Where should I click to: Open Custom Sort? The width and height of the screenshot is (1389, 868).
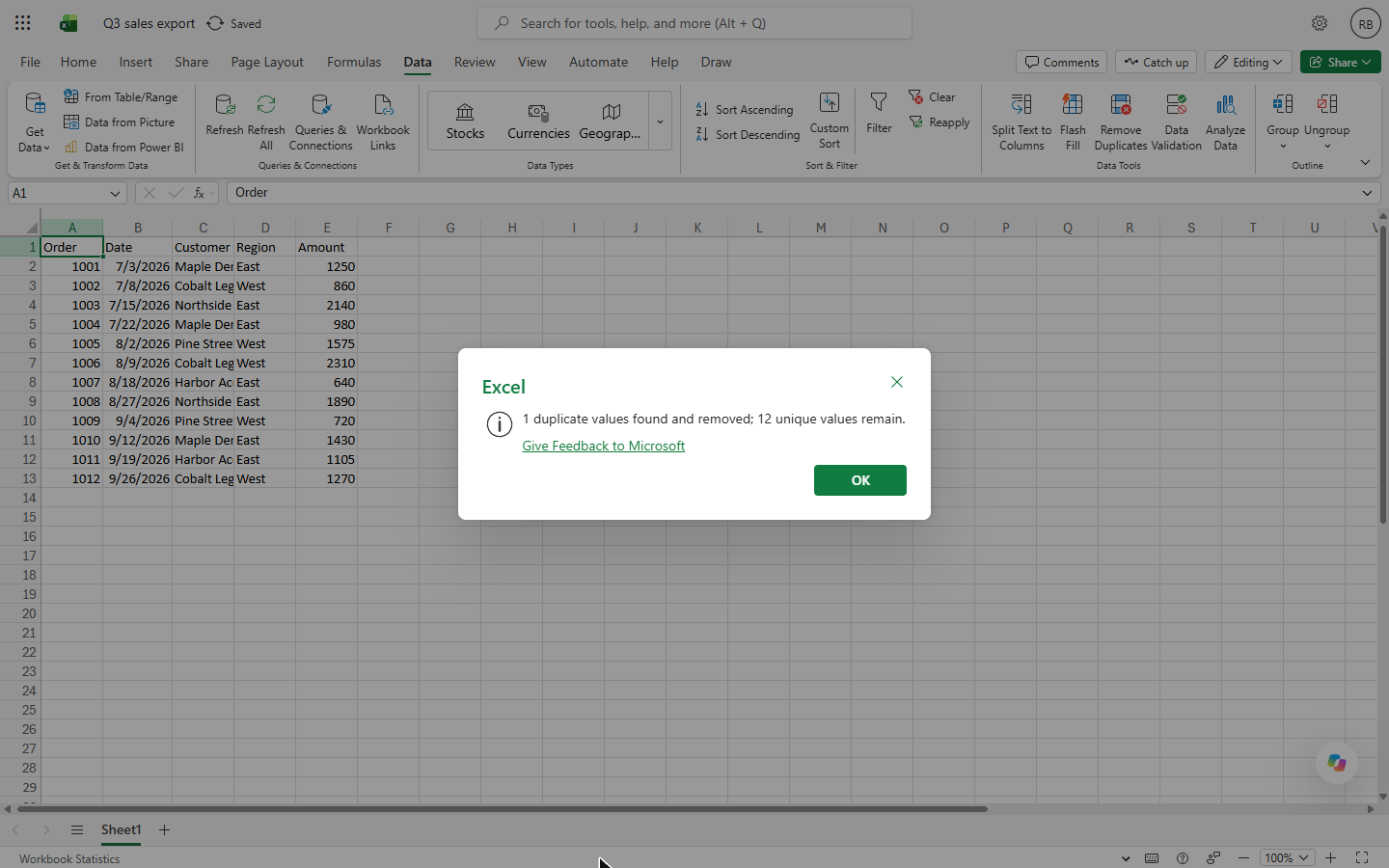tap(829, 121)
